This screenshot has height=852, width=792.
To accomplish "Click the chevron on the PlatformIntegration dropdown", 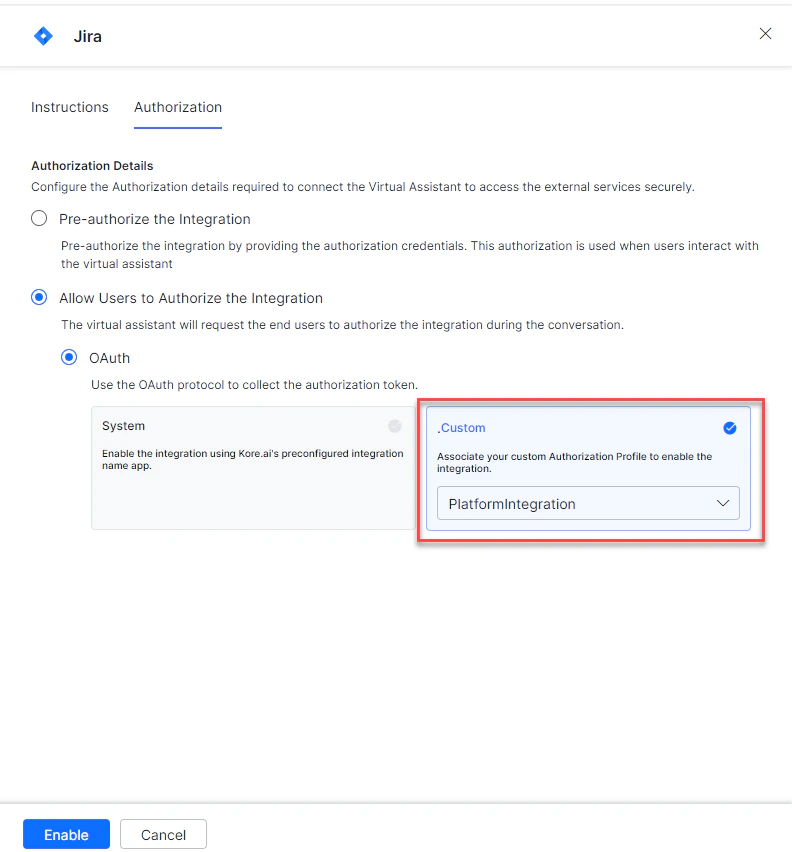I will (x=723, y=503).
